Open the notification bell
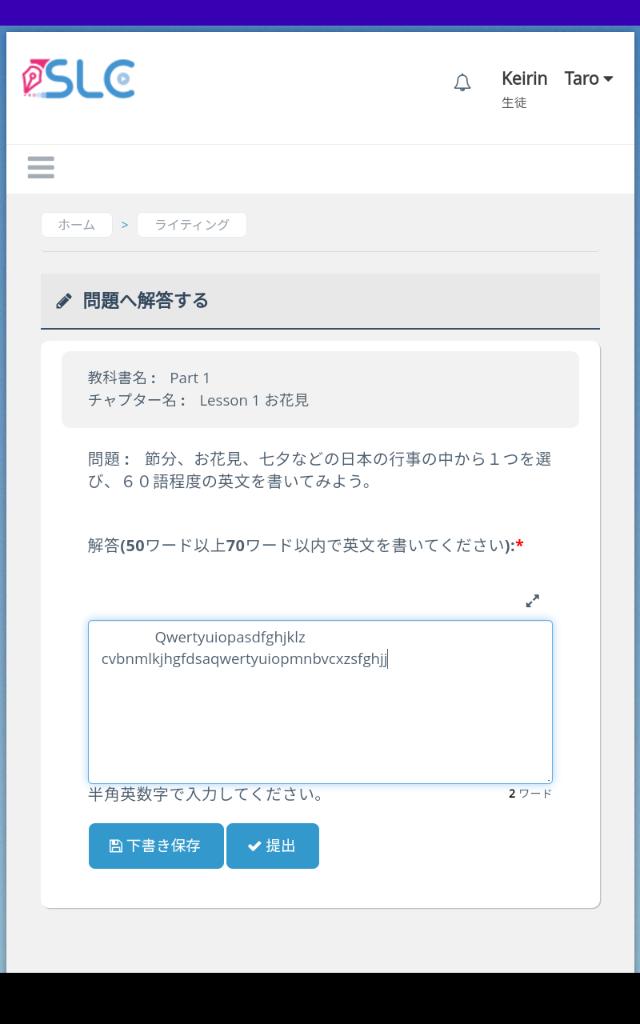 (x=462, y=83)
